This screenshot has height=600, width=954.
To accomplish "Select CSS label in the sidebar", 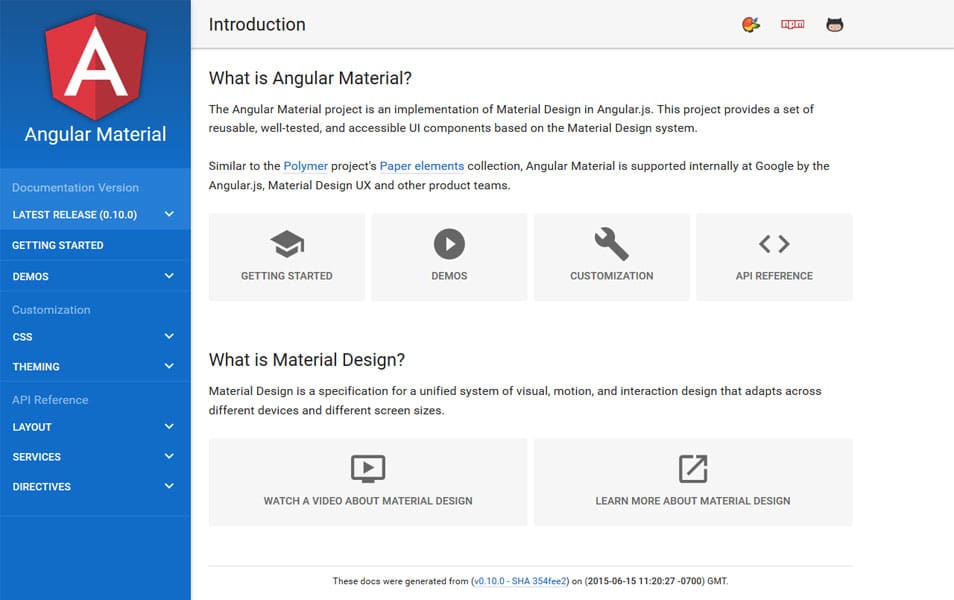I will pyautogui.click(x=23, y=337).
